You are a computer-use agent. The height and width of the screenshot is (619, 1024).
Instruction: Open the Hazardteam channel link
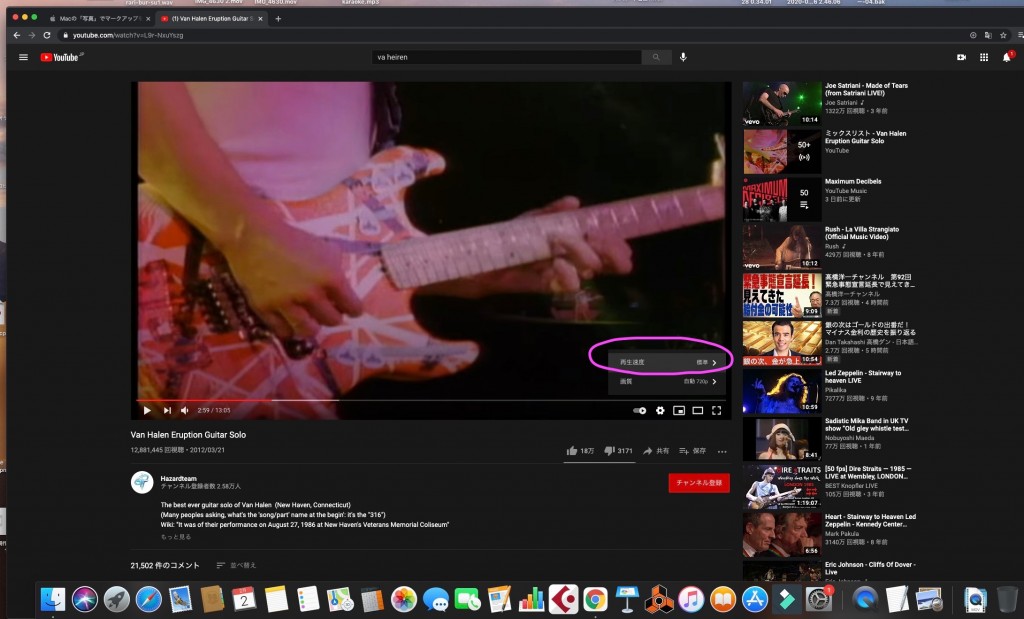click(180, 477)
